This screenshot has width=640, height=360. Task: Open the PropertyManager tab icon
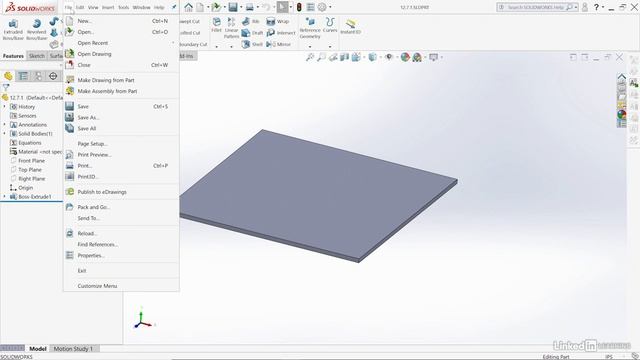pos(23,76)
